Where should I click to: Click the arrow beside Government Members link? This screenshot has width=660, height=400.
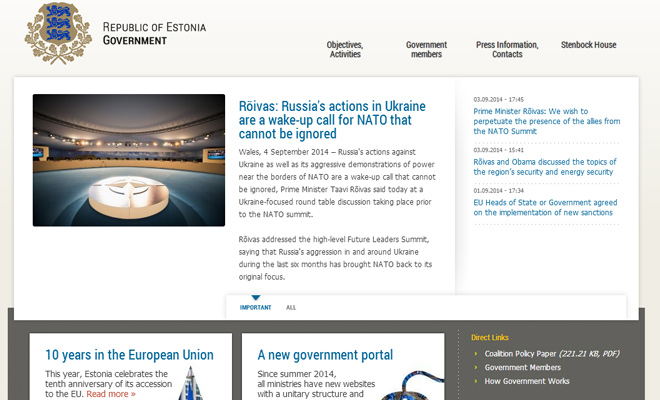[476, 367]
